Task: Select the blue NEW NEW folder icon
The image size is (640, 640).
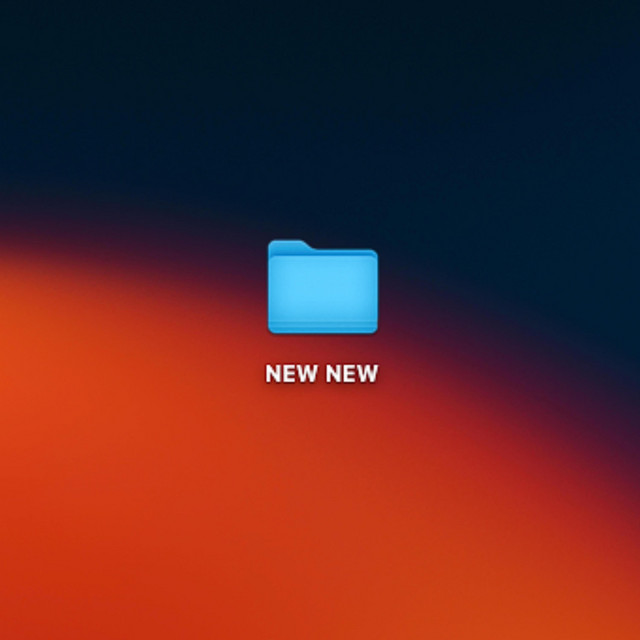Action: coord(322,288)
